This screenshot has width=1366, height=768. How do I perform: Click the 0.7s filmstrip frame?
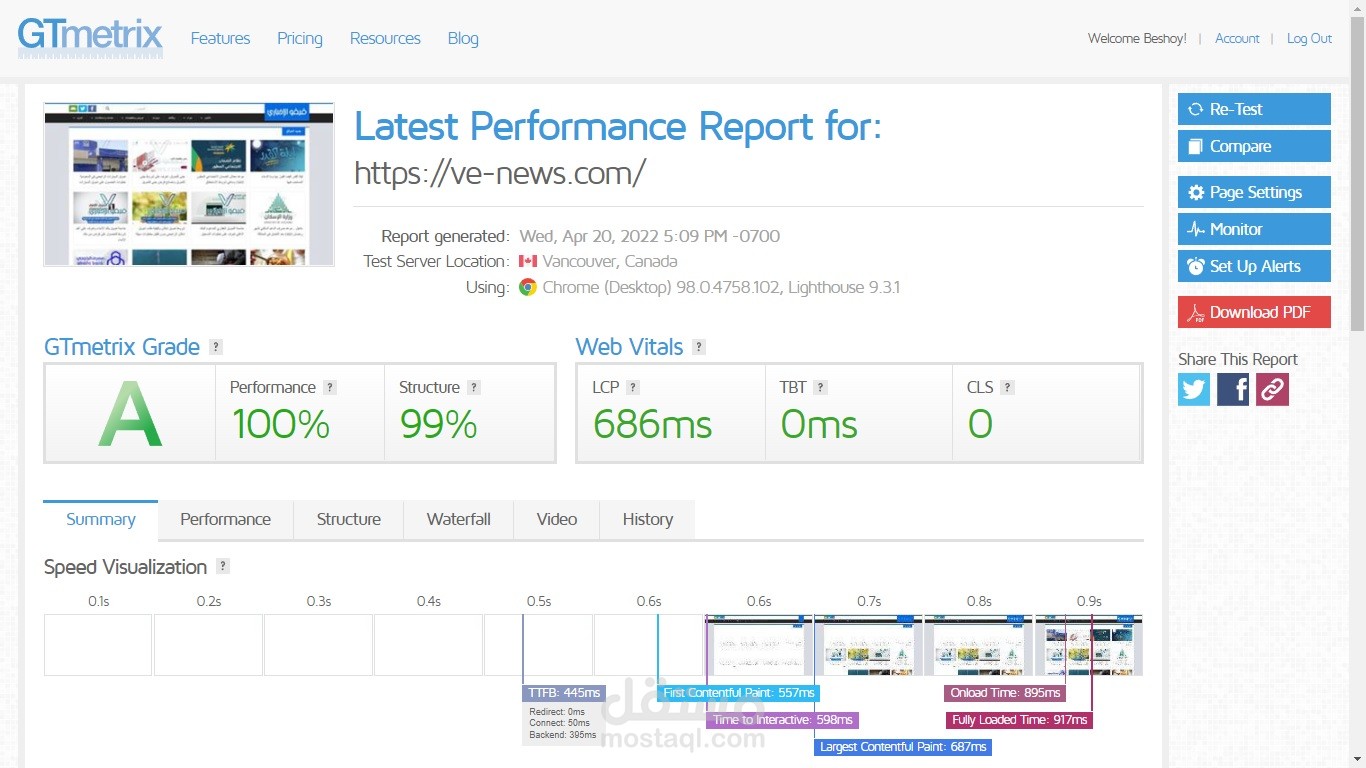click(868, 645)
